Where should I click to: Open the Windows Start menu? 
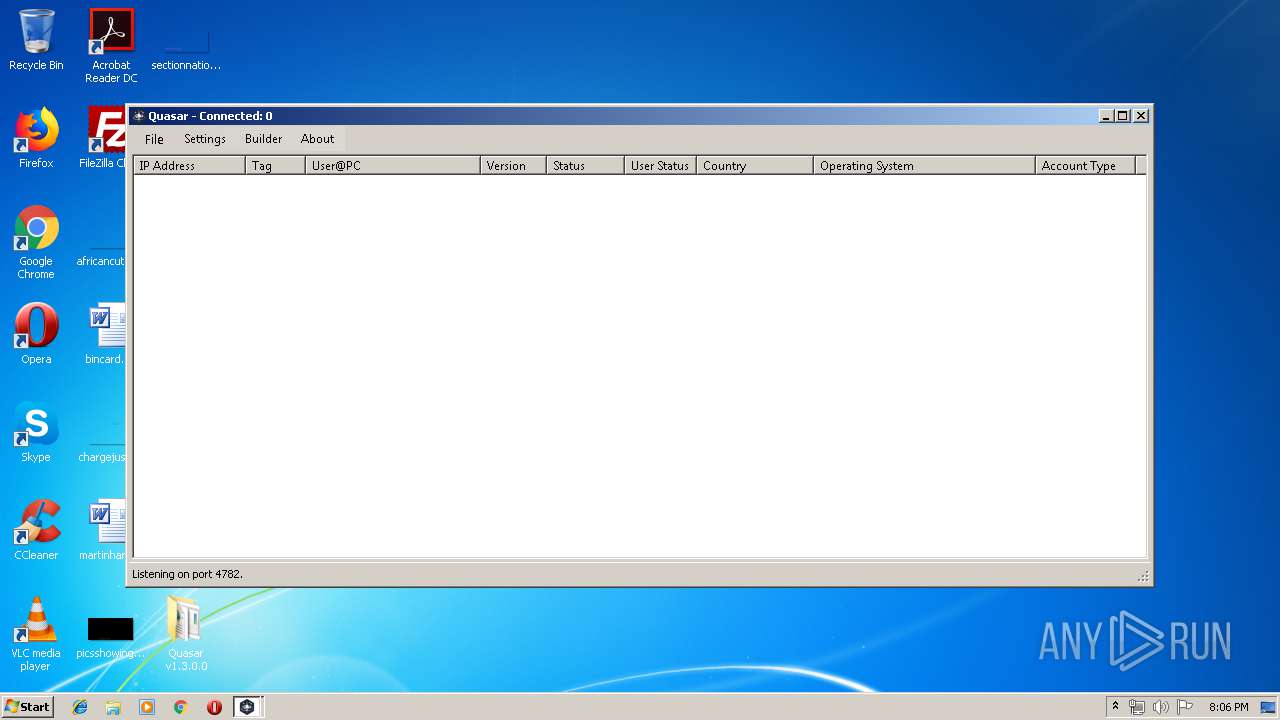(x=27, y=706)
